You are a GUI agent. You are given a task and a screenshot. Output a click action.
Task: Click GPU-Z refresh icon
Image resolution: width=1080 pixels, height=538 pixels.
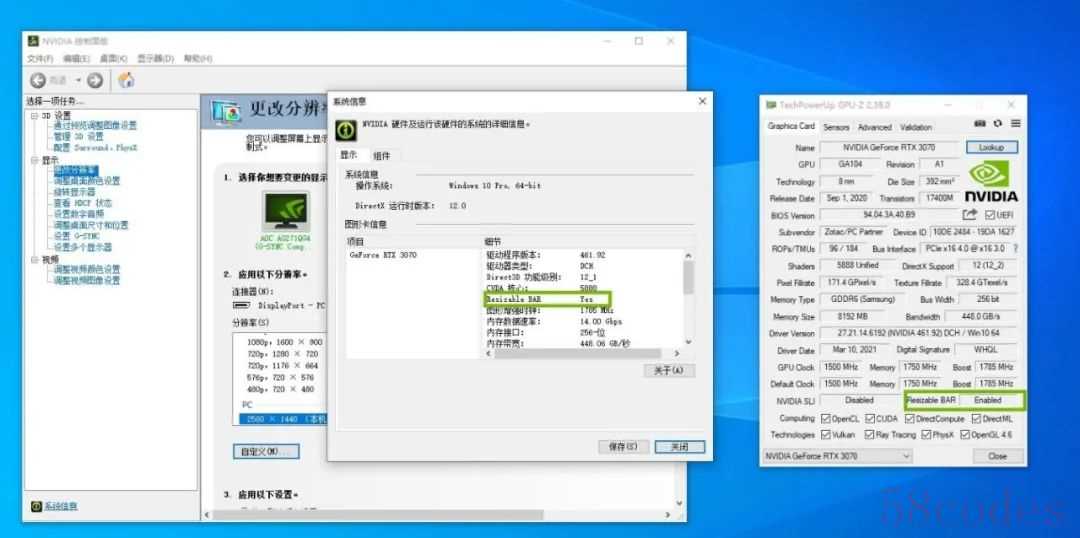click(998, 123)
